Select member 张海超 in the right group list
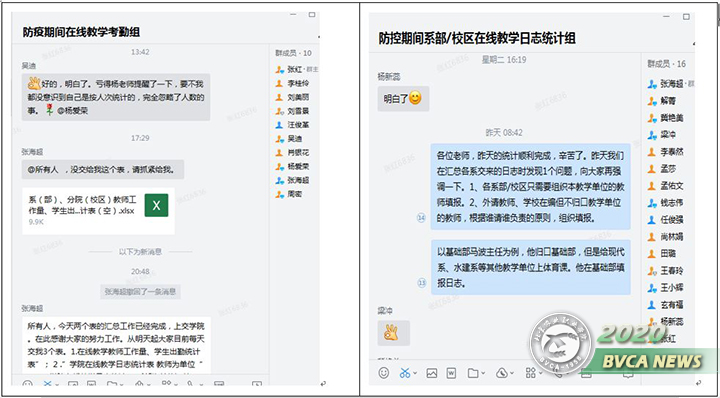Viewport: 720px width, 398px height. 670,84
